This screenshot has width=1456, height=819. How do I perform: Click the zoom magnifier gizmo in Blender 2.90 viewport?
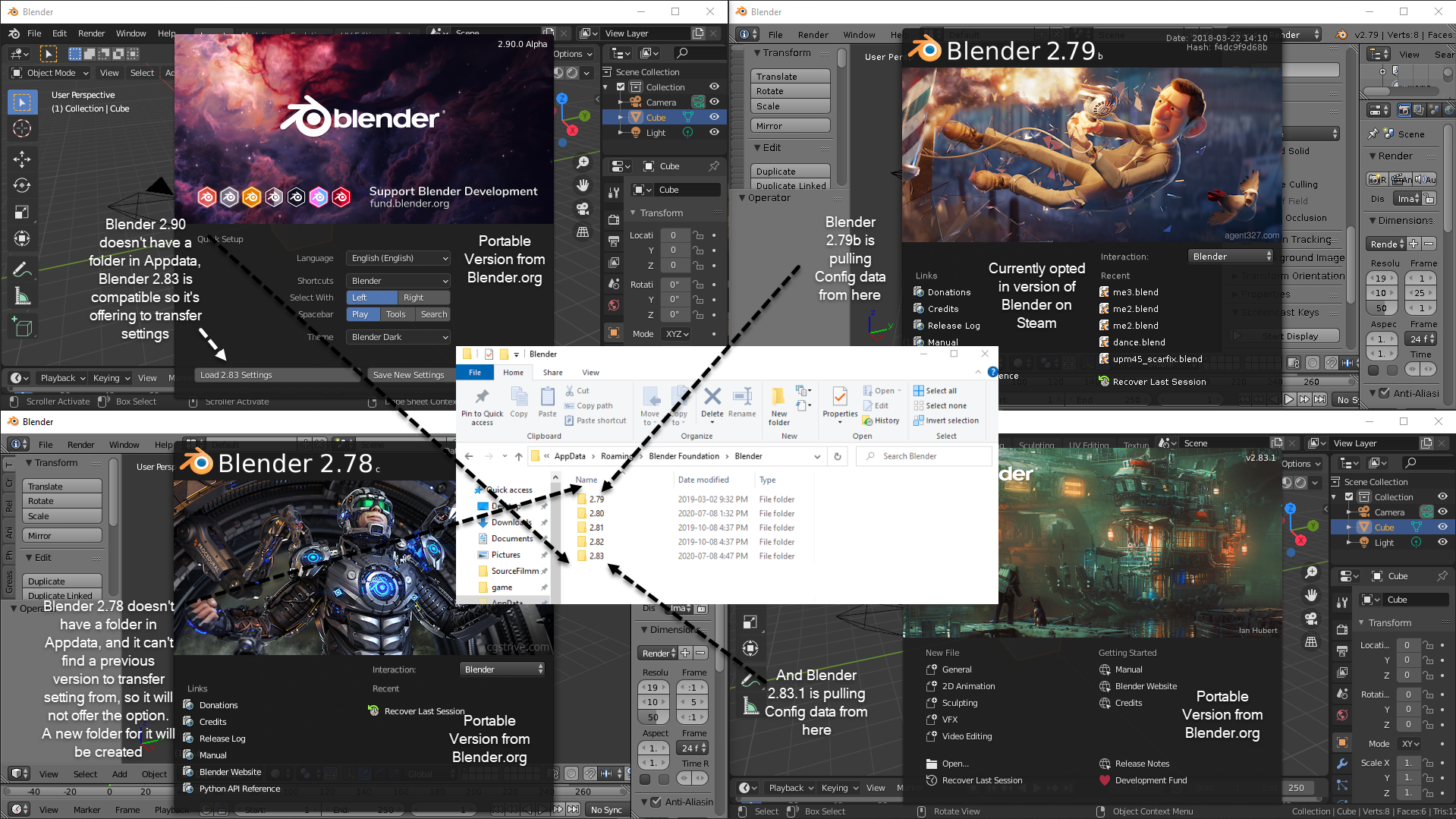[x=583, y=162]
